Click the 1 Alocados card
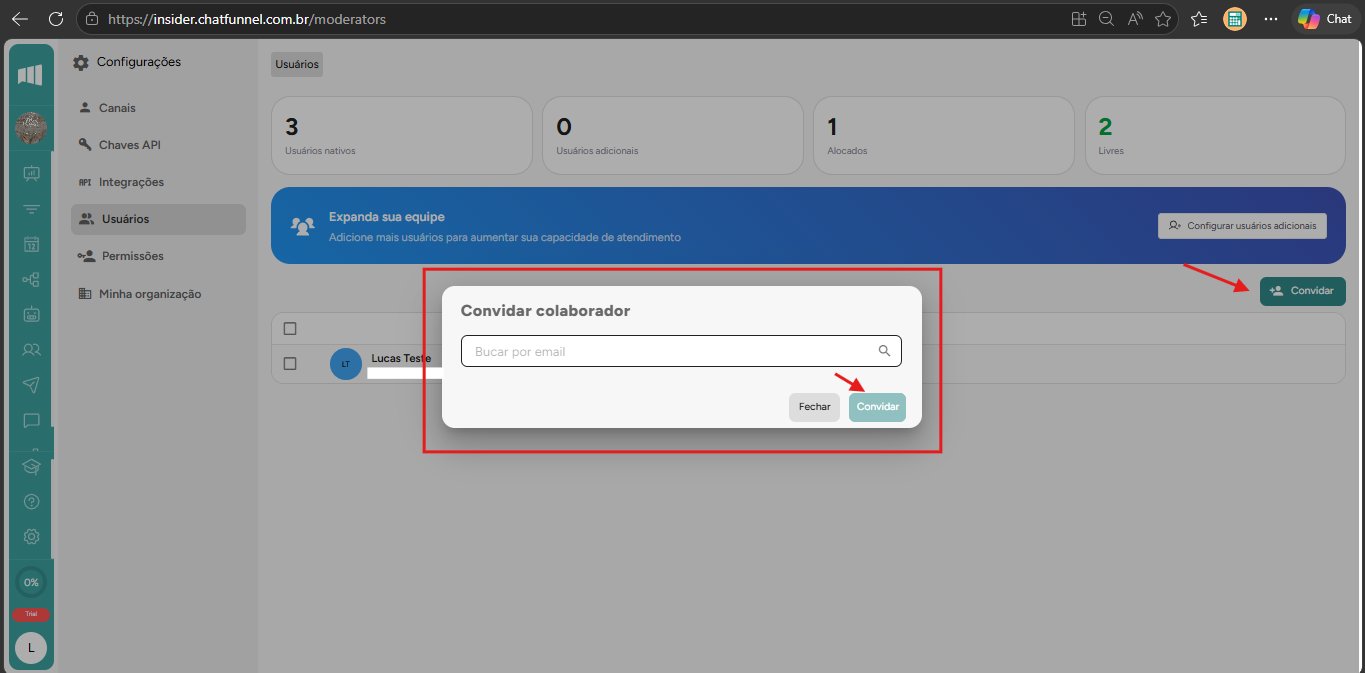This screenshot has width=1365, height=673. pos(944,137)
